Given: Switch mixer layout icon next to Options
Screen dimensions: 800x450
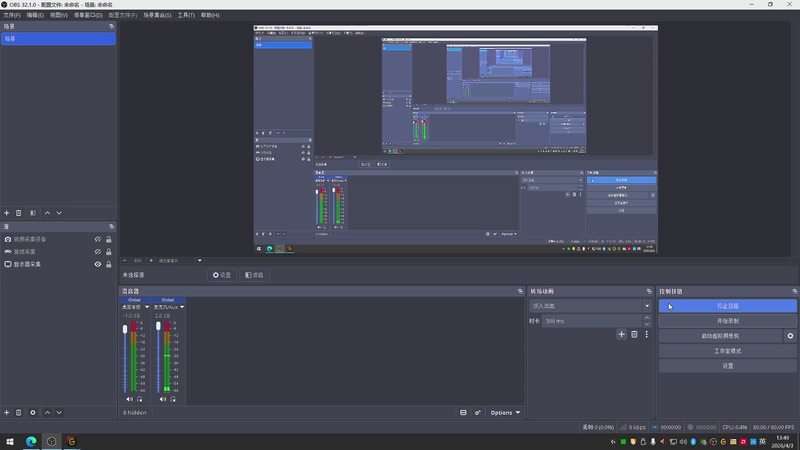Looking at the screenshot, I should click(463, 412).
